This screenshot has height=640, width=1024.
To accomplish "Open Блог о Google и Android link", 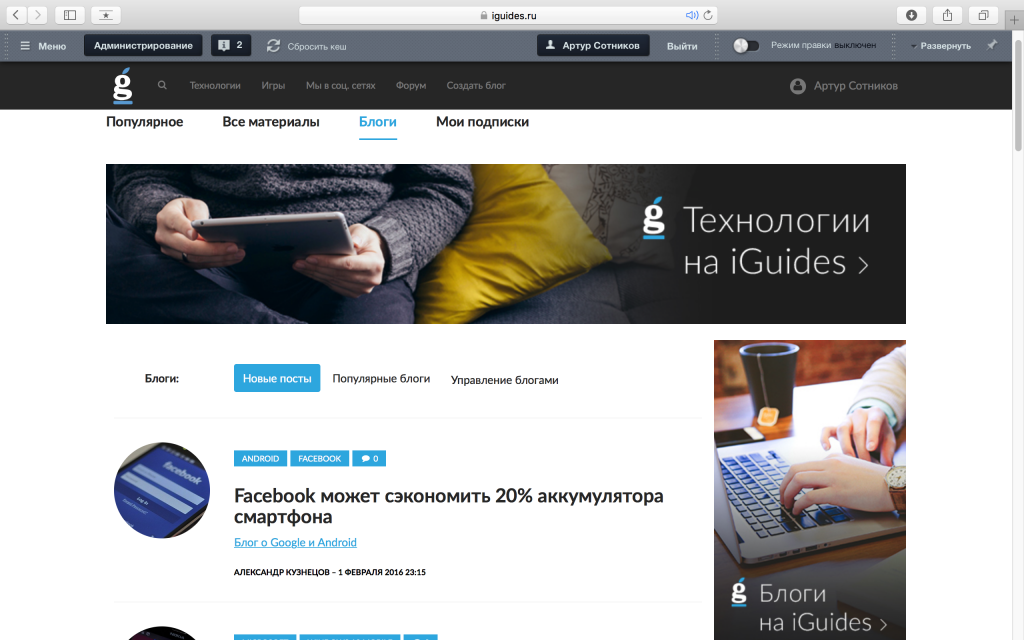I will click(x=295, y=542).
